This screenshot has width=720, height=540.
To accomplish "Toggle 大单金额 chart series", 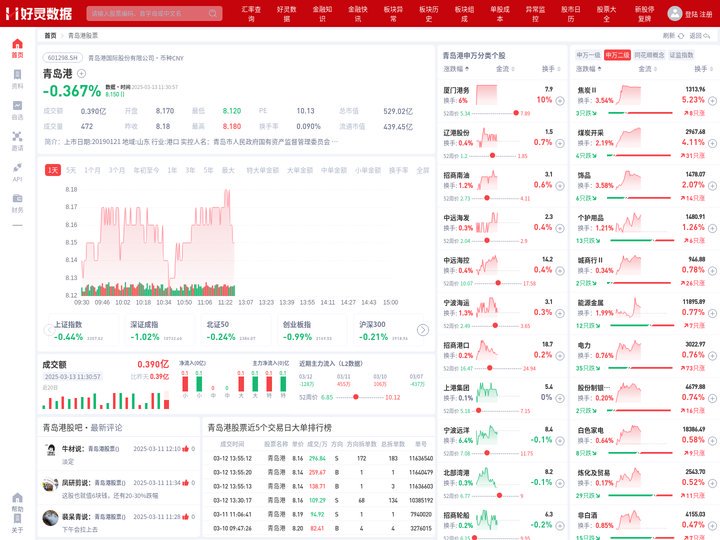I will (300, 170).
